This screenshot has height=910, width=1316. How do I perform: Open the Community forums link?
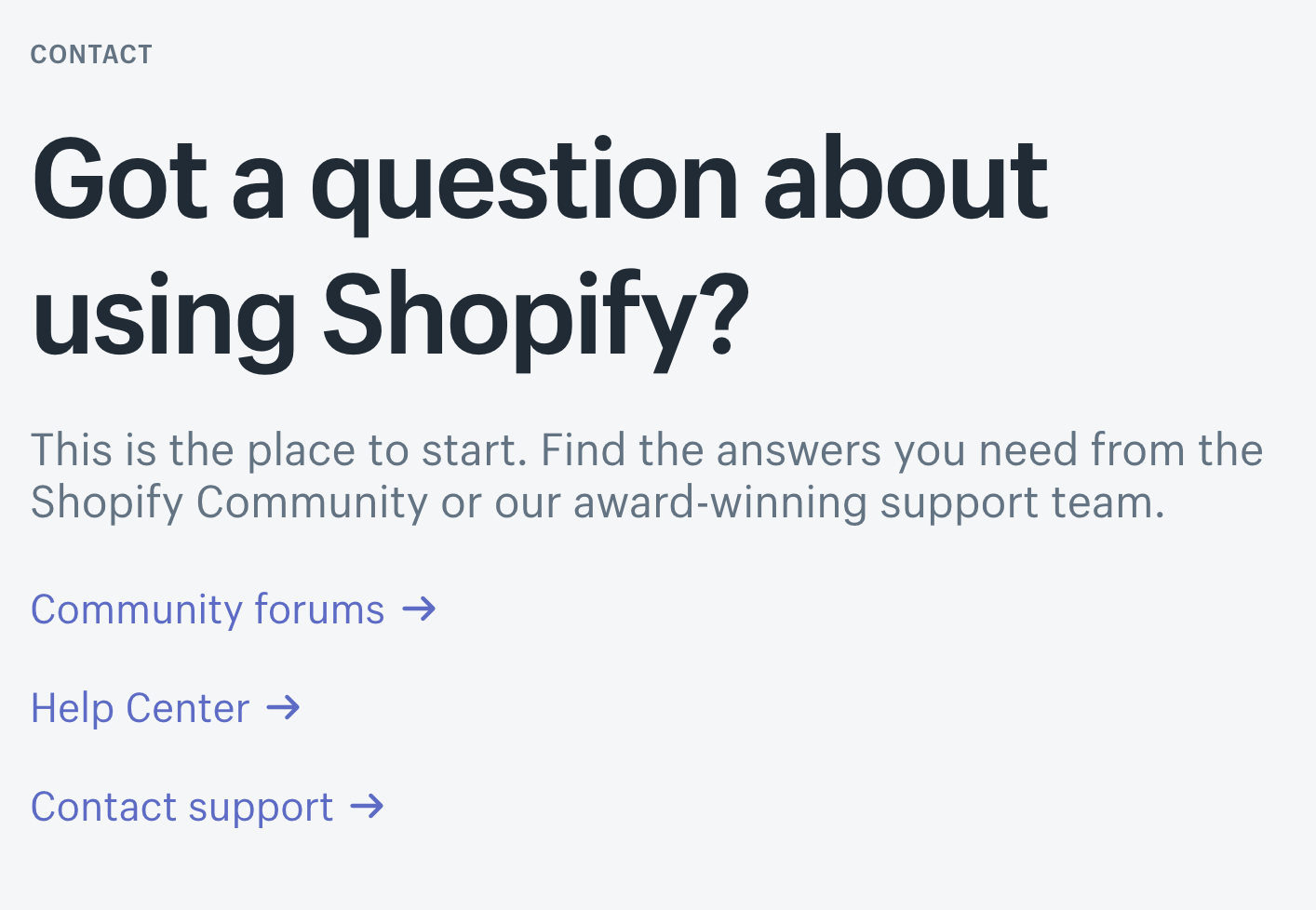[x=207, y=609]
